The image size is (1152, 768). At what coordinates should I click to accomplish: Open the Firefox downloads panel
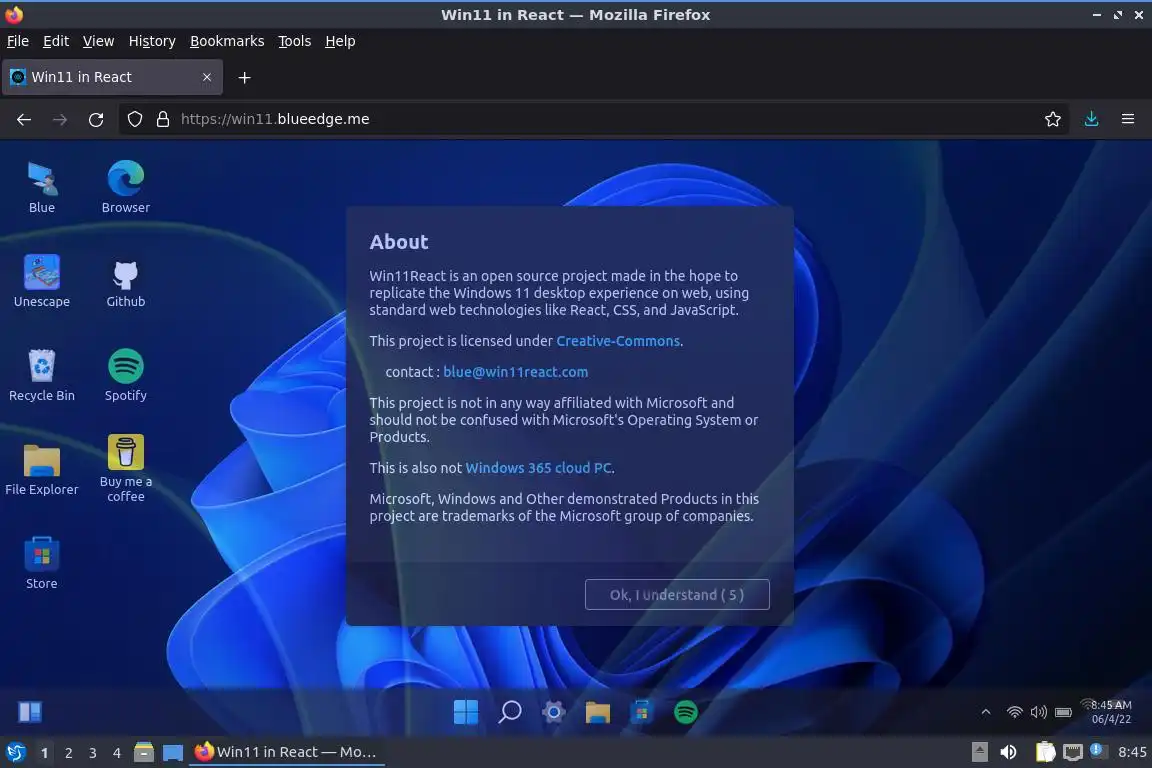pos(1092,119)
